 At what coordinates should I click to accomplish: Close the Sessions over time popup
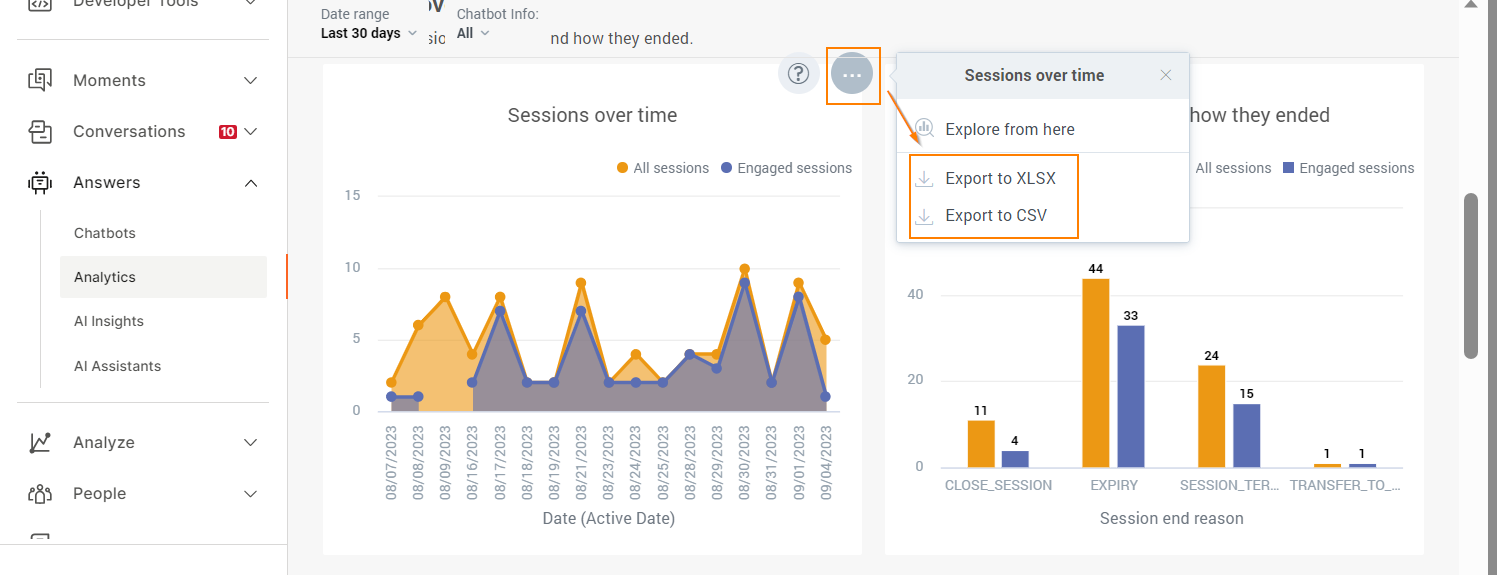[1166, 75]
